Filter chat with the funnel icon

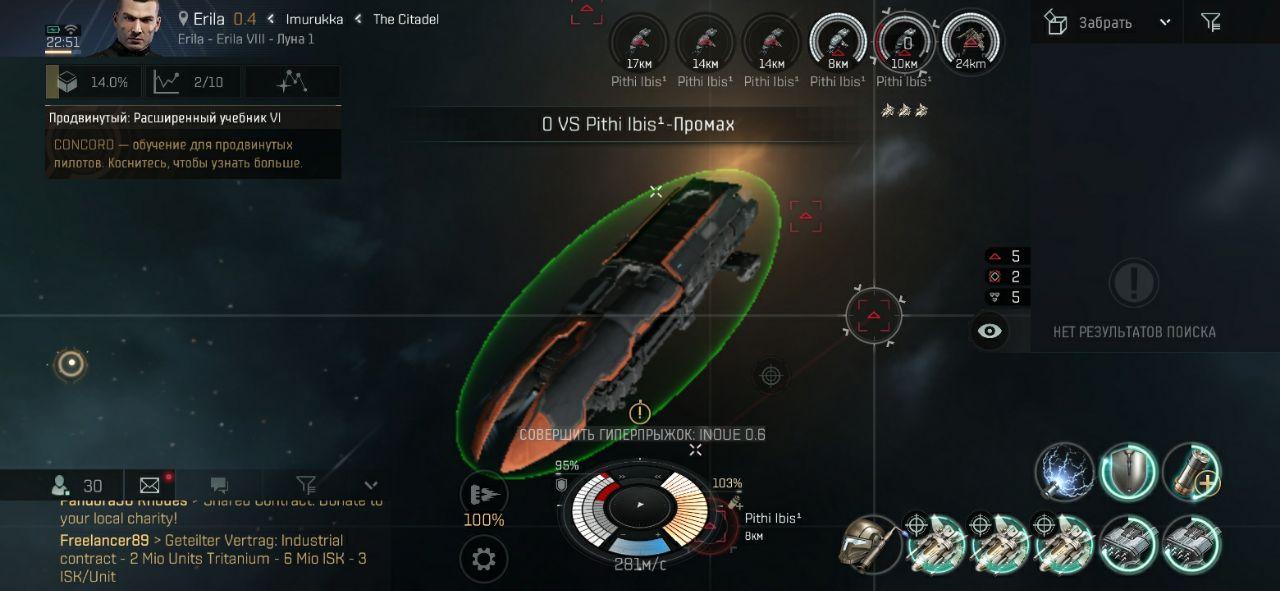[306, 485]
